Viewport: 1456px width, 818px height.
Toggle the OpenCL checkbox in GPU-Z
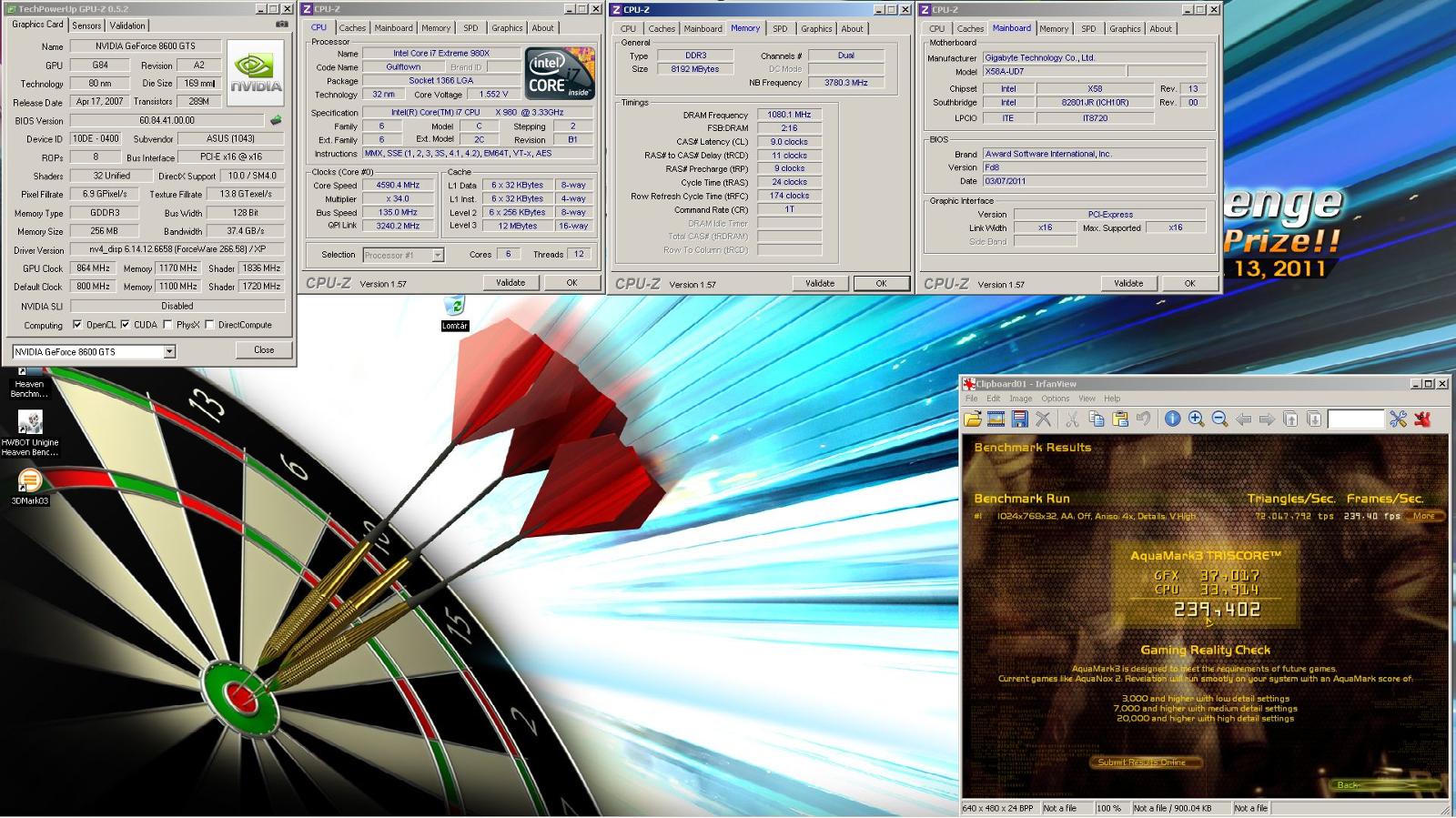tap(77, 324)
